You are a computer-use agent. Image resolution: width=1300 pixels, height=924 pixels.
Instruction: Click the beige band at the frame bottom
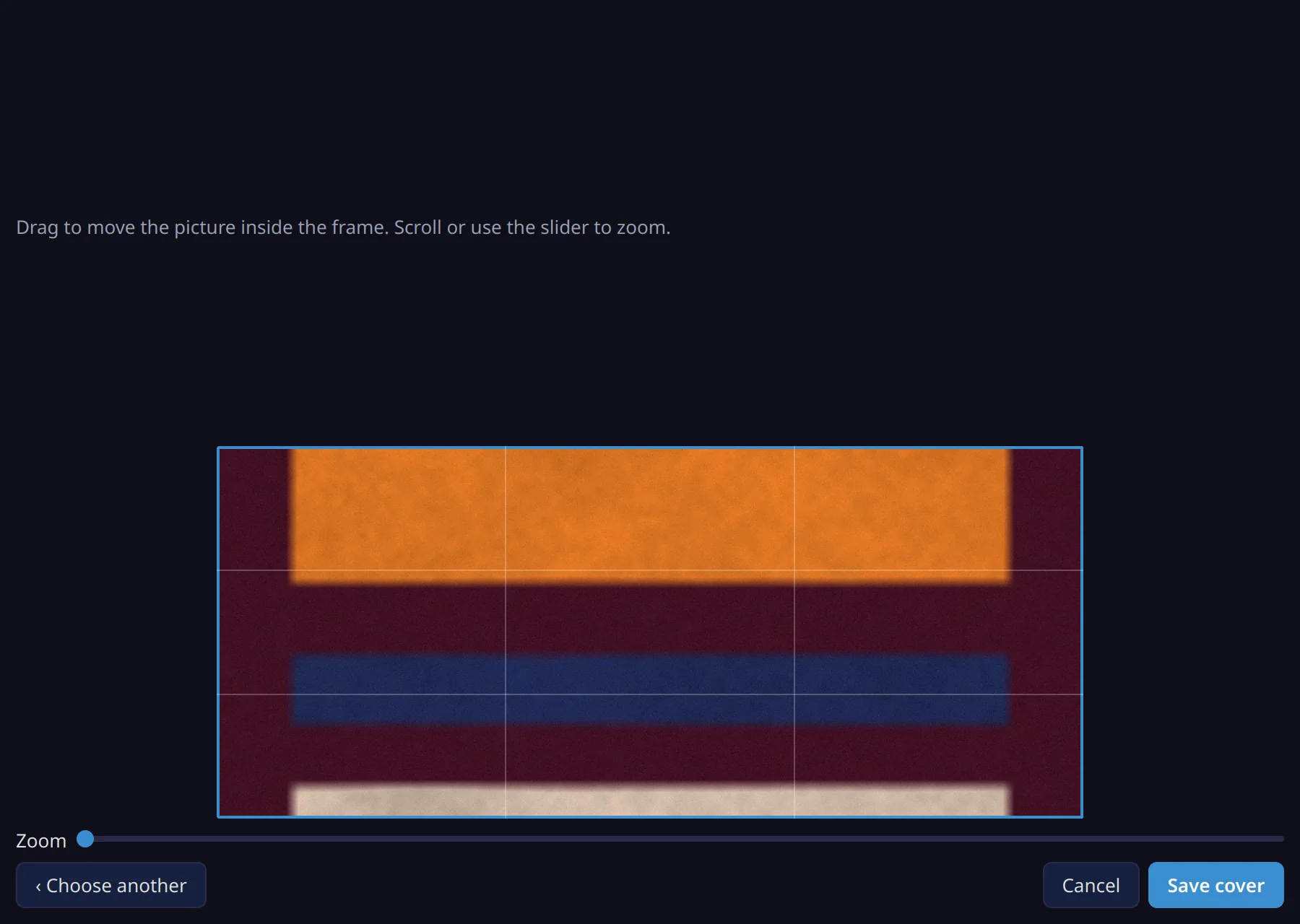click(x=650, y=800)
